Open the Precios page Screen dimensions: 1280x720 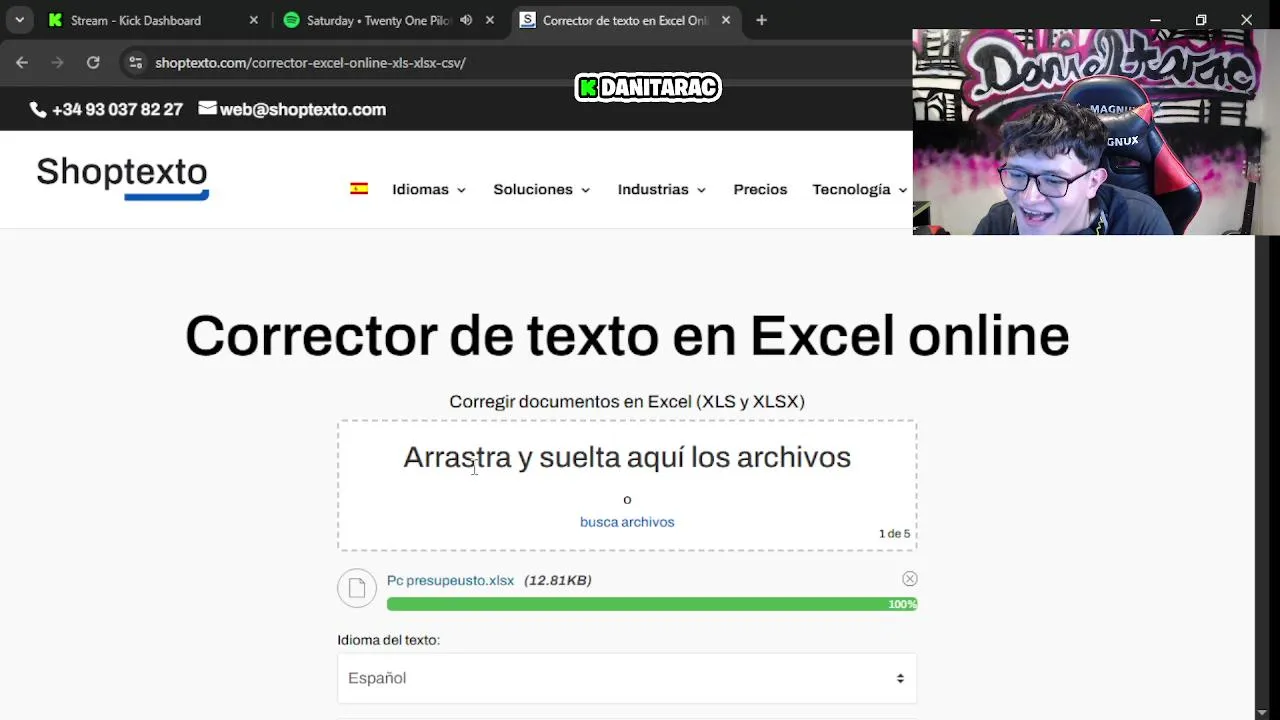[760, 189]
